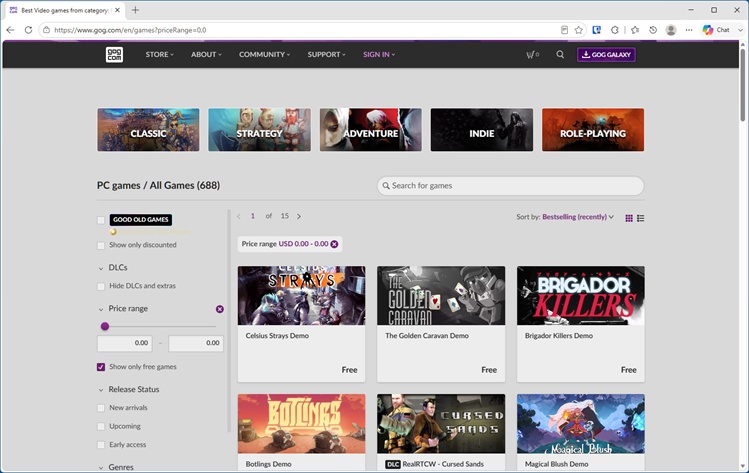Download GOG Galaxy
This screenshot has height=473, width=749.
(x=606, y=54)
